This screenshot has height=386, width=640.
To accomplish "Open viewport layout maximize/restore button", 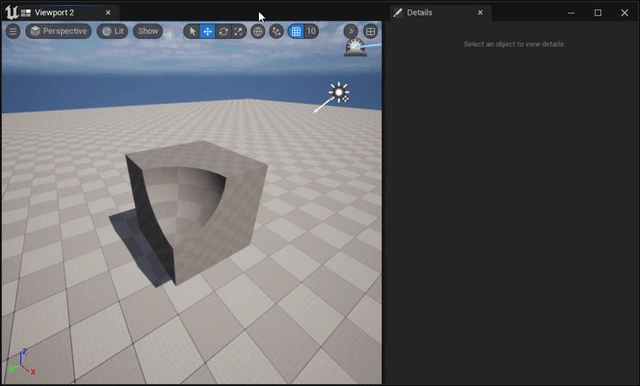I will 370,31.
